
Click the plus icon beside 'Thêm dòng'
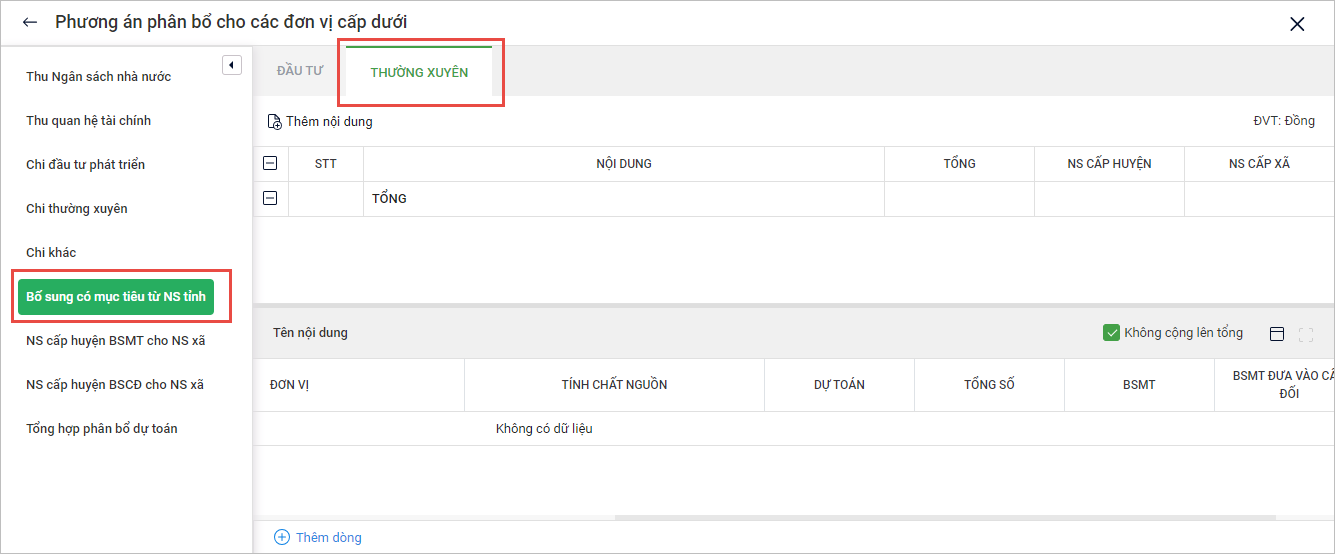[x=282, y=537]
